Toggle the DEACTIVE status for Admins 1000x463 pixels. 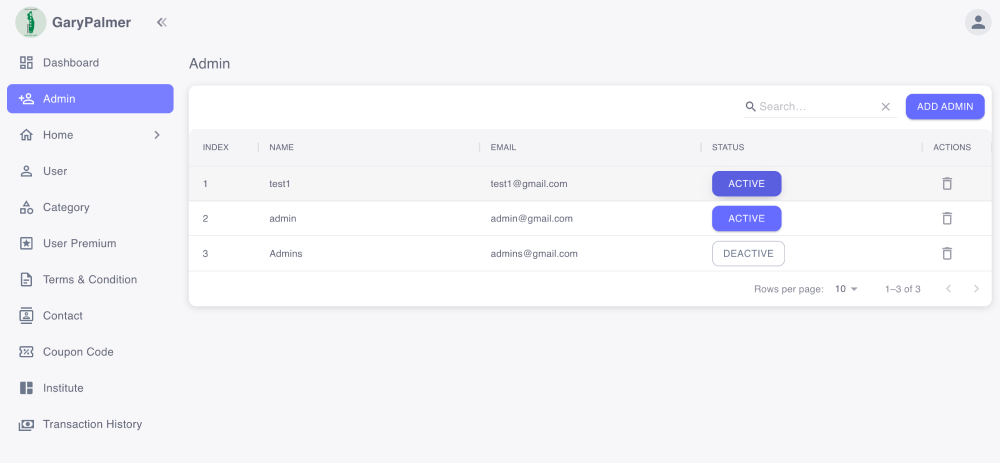coord(748,254)
